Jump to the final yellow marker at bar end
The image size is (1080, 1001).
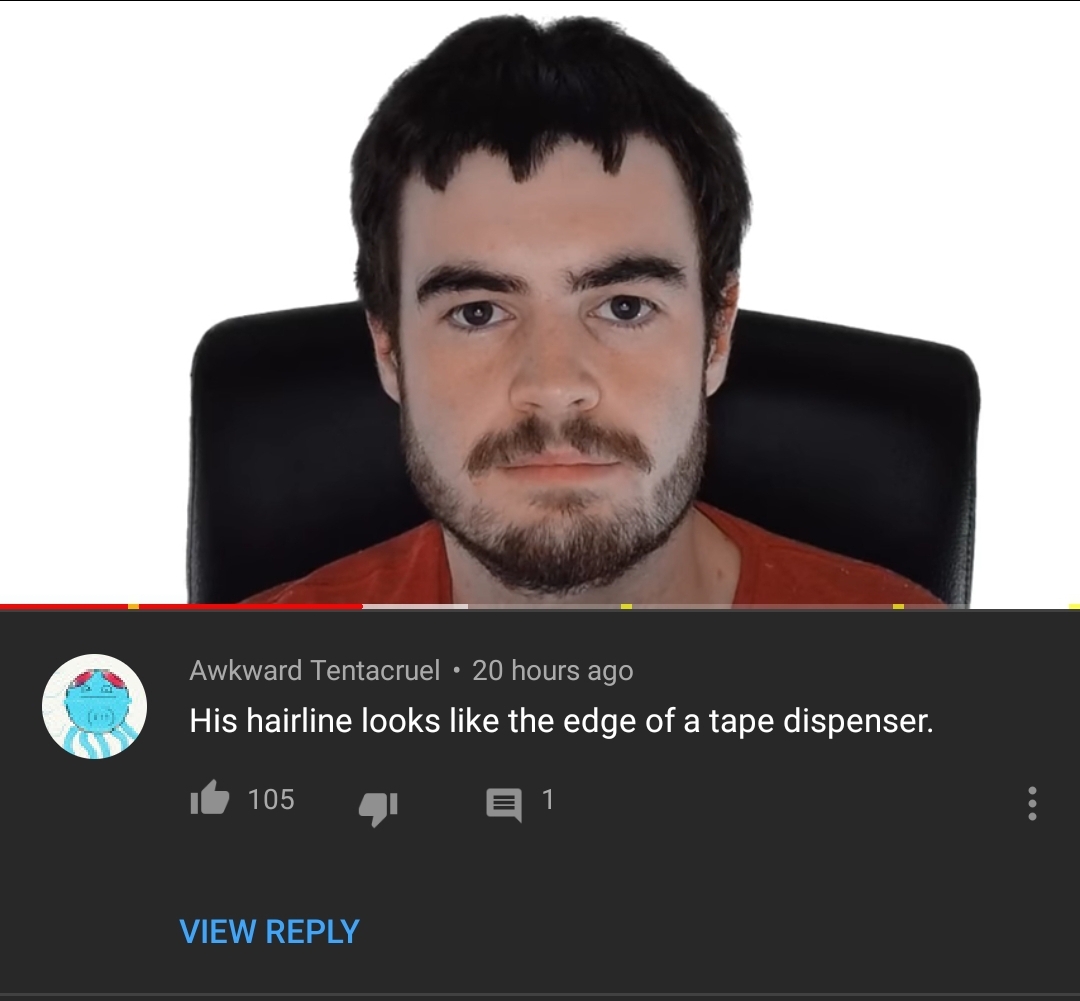click(x=1074, y=606)
